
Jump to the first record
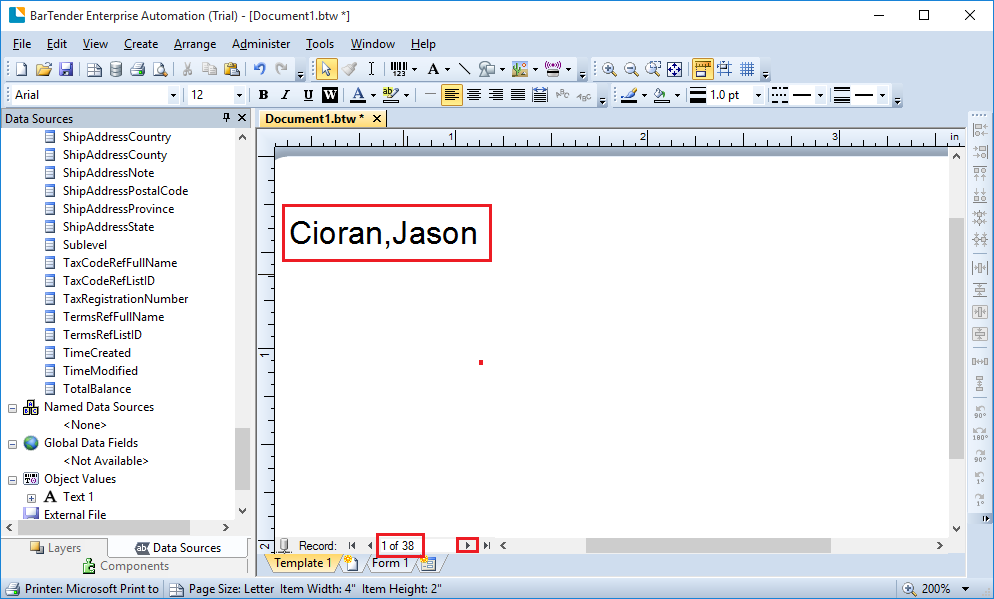[x=352, y=545]
